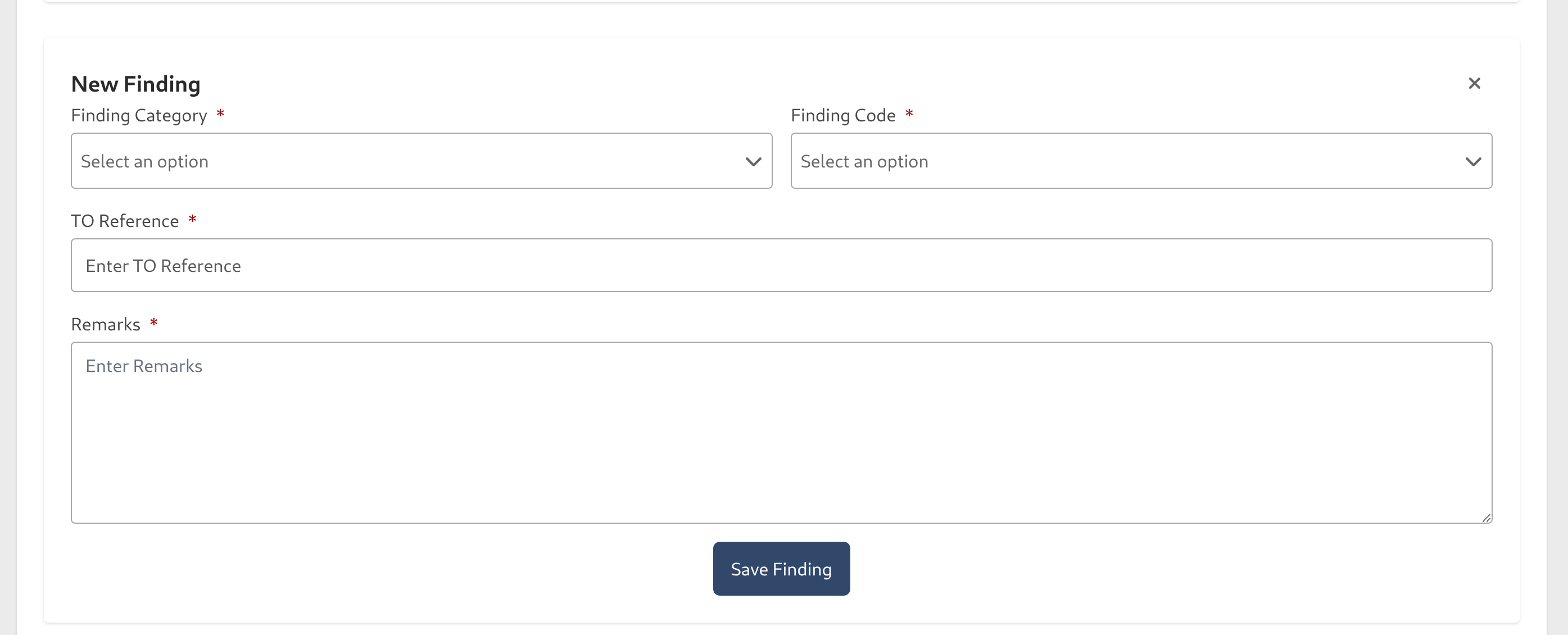Click the Remarks label text
The height and width of the screenshot is (635, 1568).
[105, 324]
